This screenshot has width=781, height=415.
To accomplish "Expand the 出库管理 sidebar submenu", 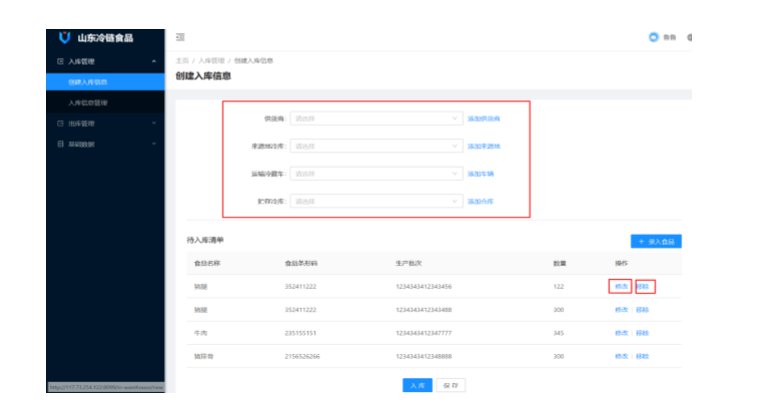I will (153, 124).
